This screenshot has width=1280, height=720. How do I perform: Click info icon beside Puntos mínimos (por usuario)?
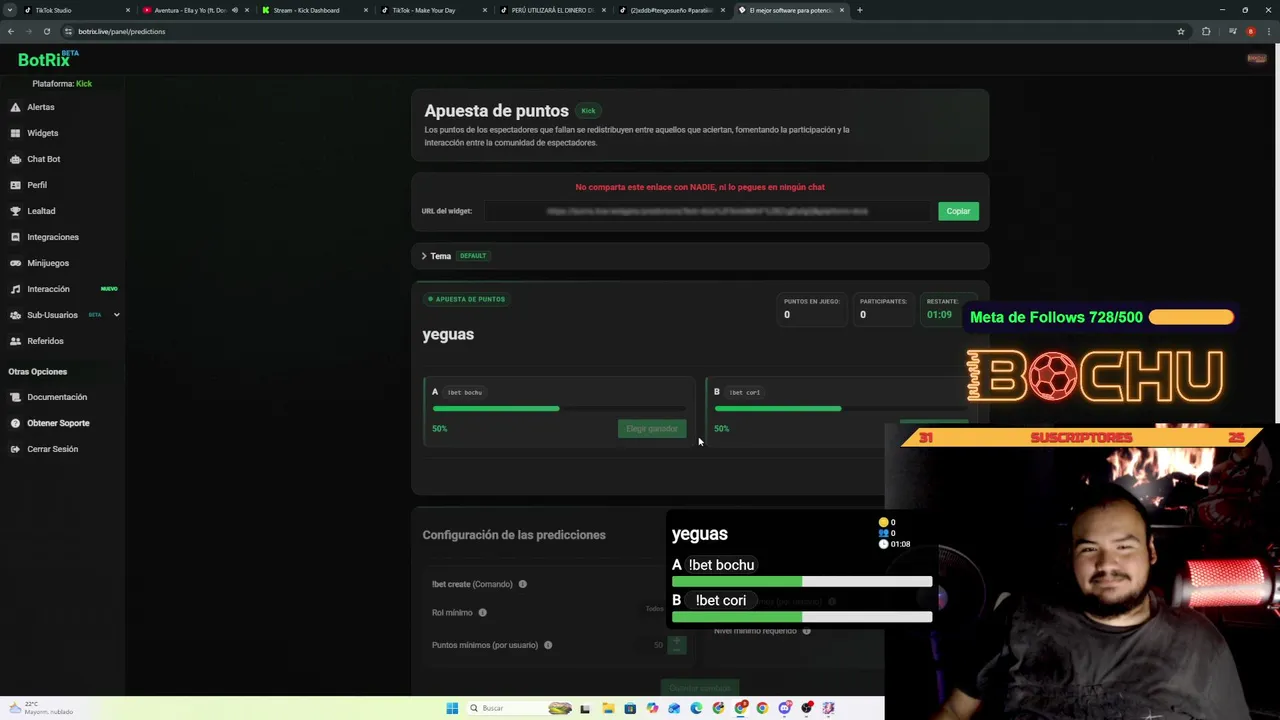[x=548, y=645]
